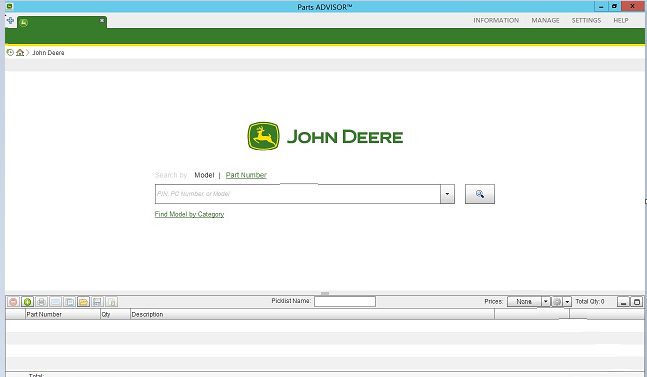Go to home via house icon
Viewport: 647px width, 377px height.
pos(20,52)
